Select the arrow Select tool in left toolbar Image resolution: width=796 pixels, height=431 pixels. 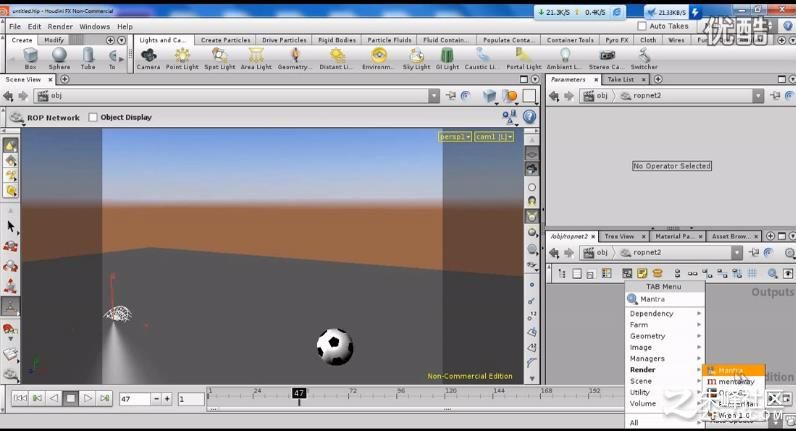11,226
